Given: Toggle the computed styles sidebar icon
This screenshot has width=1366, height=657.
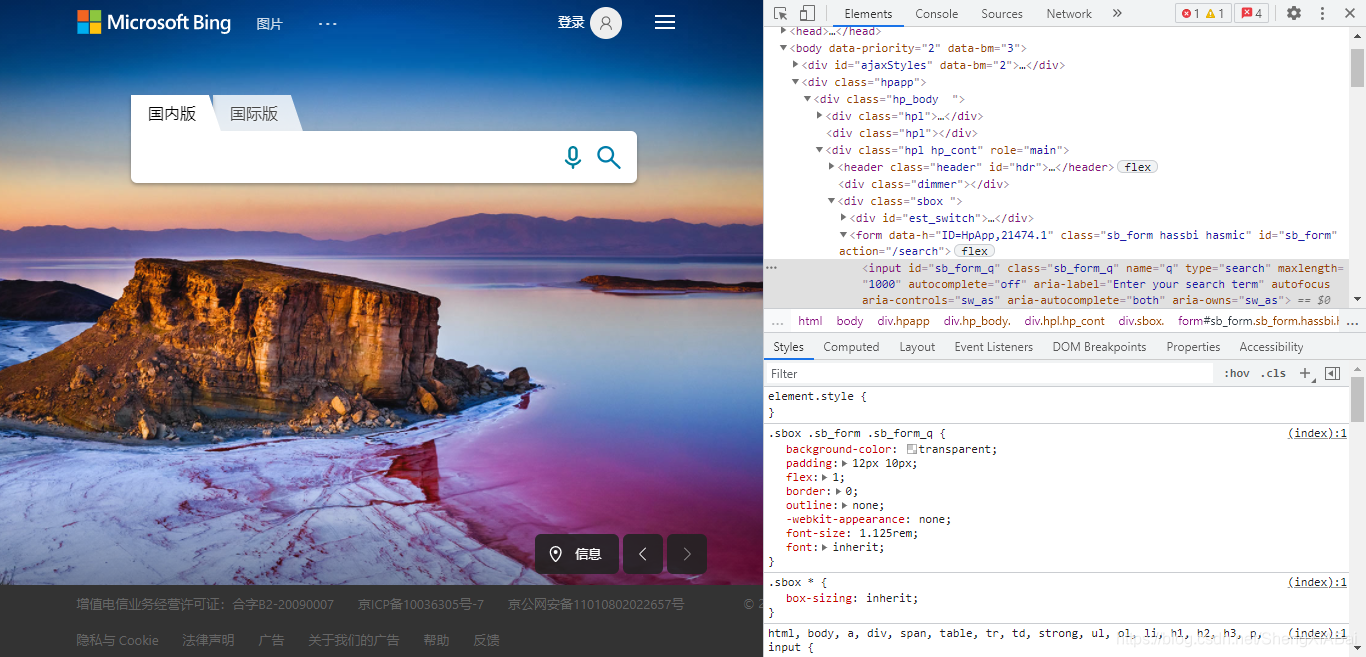Looking at the screenshot, I should click(1332, 373).
